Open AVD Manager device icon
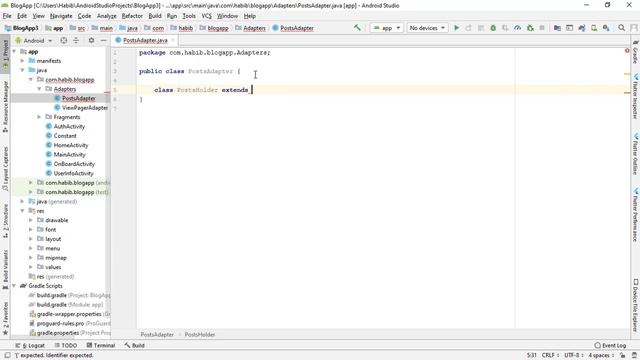This screenshot has width=640, height=360. tap(594, 28)
